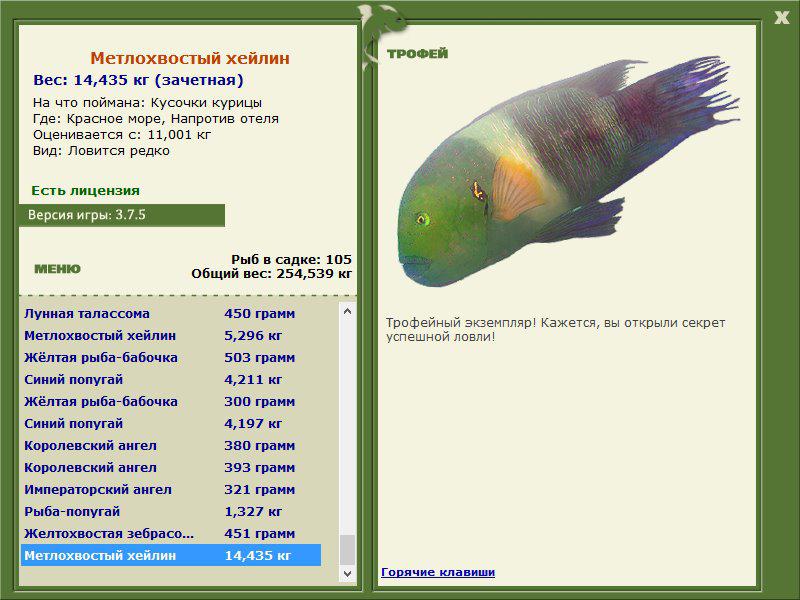
Task: Open the Горячие клавиши link
Action: 438,572
